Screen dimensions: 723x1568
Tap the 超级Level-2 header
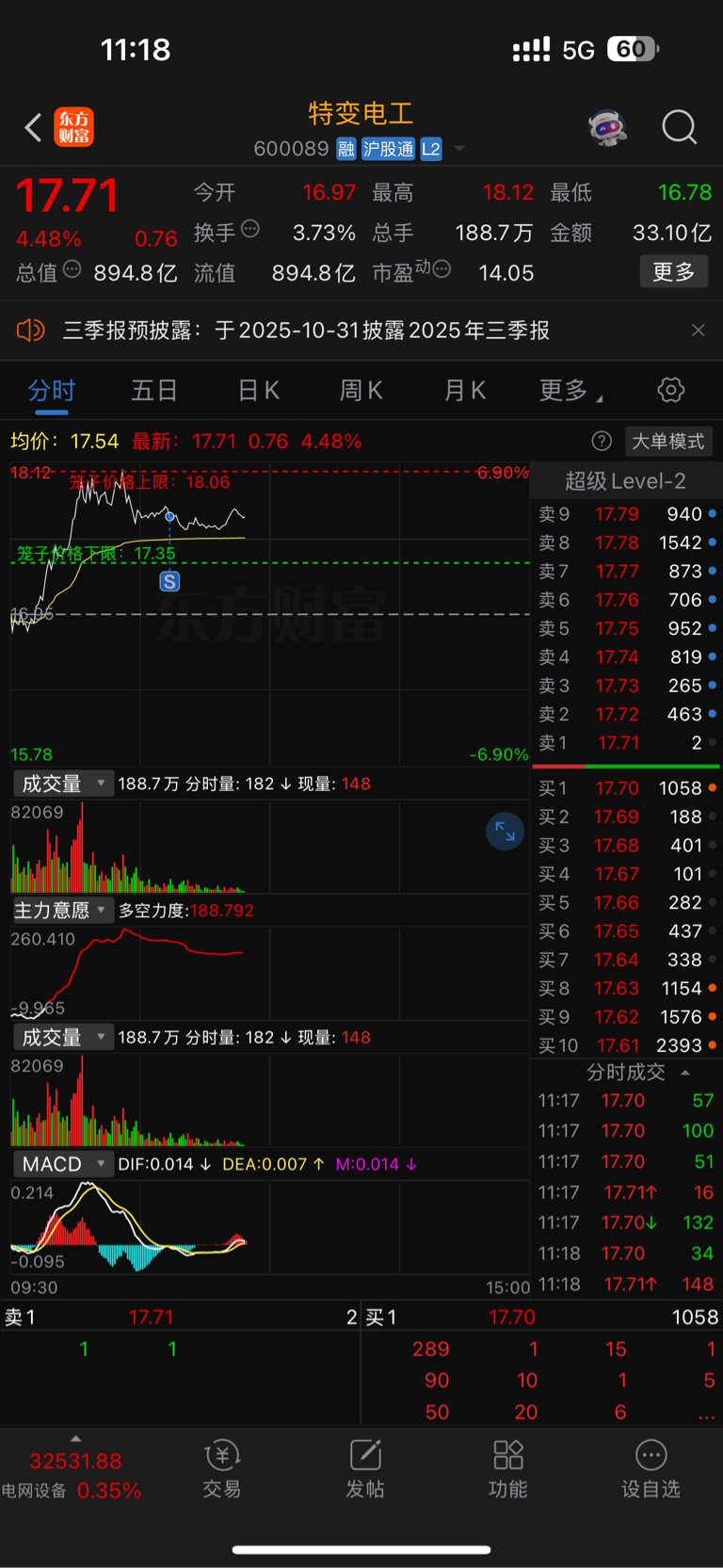pyautogui.click(x=625, y=481)
